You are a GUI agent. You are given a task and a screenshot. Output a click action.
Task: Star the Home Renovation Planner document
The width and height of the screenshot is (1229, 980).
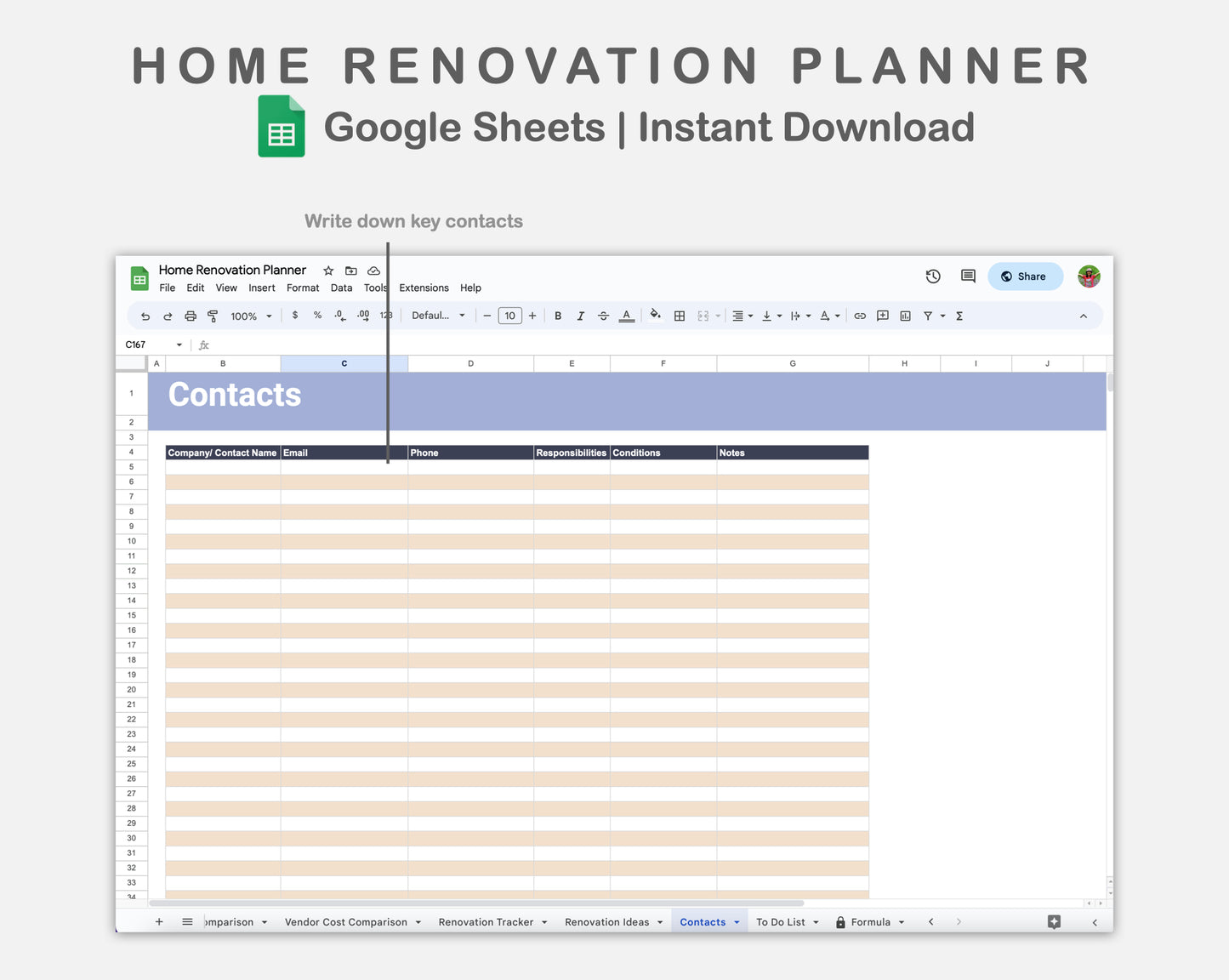tap(328, 271)
